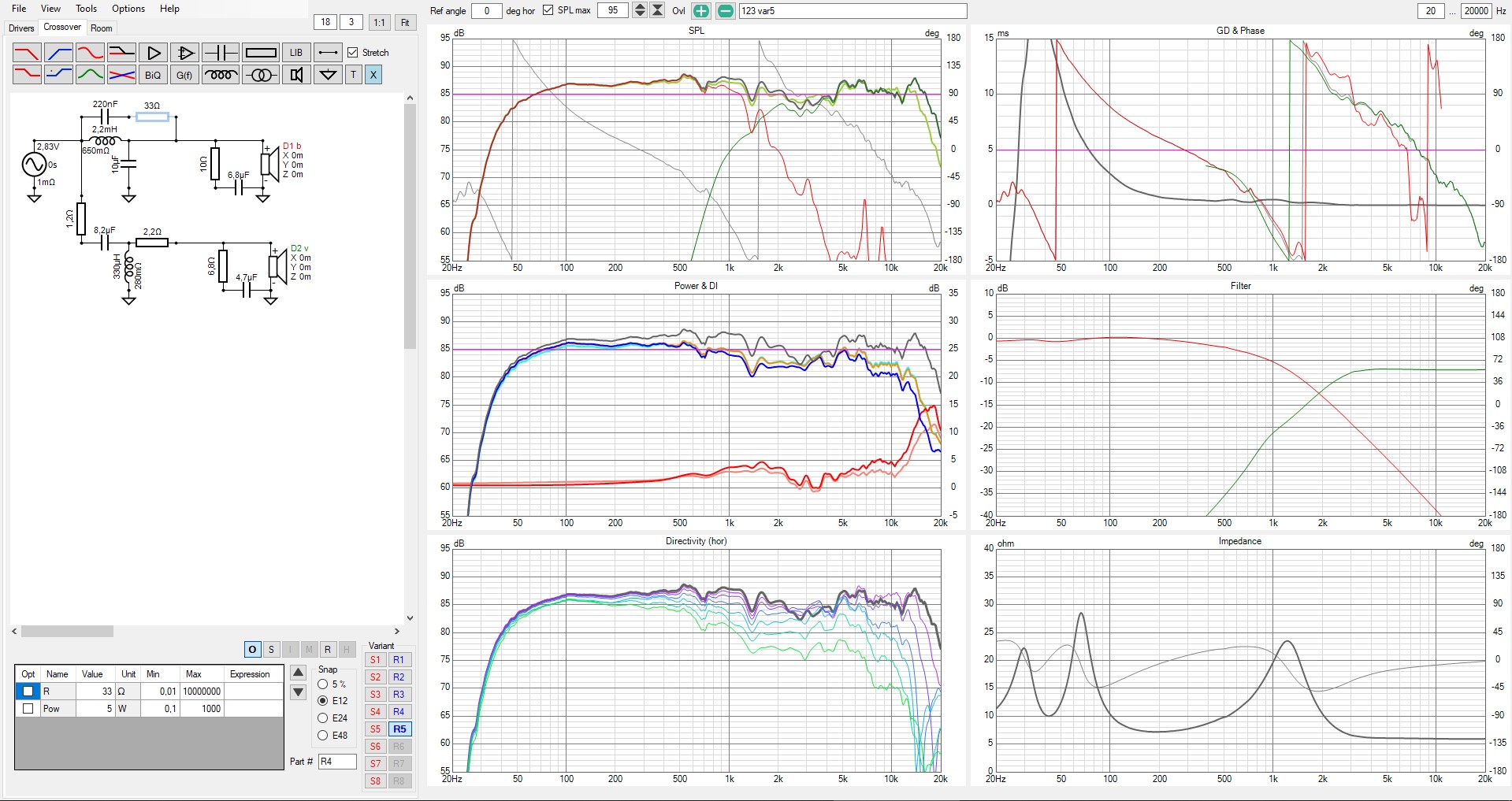
Task: Open the LIB component library
Action: 296,53
